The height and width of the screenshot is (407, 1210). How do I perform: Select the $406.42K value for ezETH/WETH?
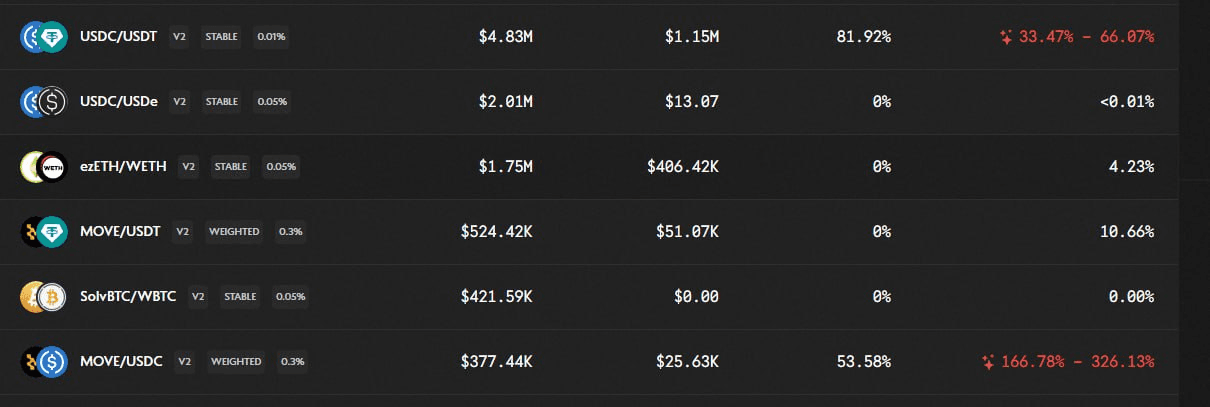click(x=682, y=167)
